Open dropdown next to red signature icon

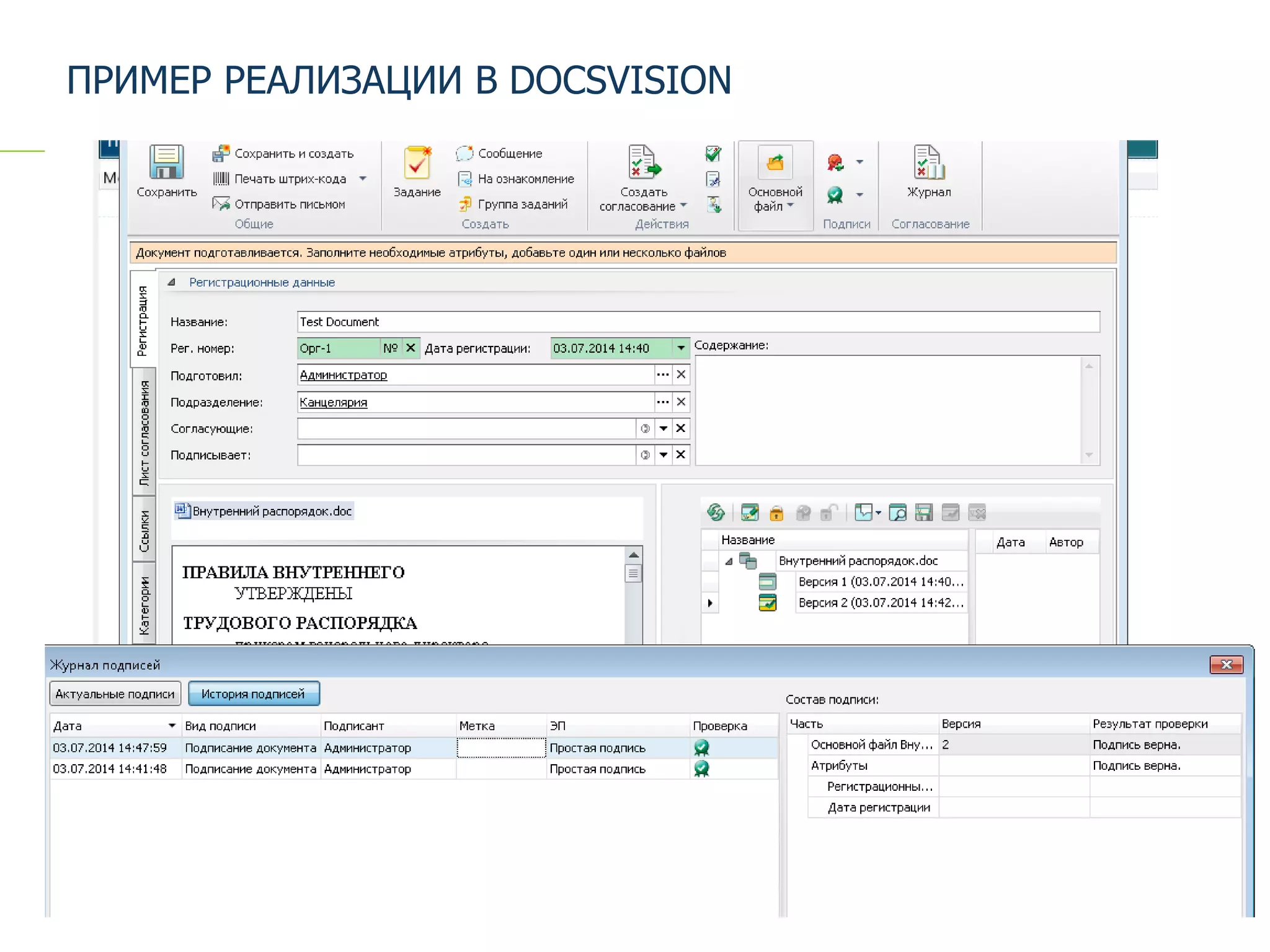point(859,162)
